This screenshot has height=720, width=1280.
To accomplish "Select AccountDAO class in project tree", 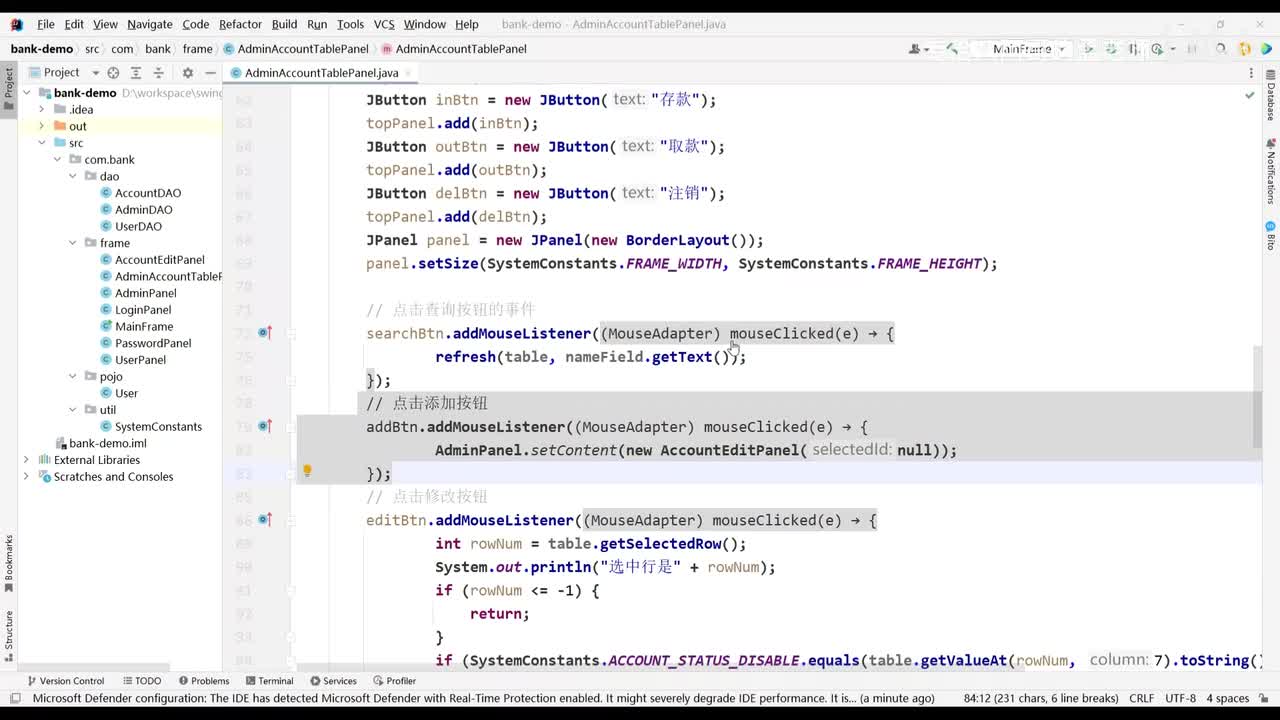I will pyautogui.click(x=148, y=193).
